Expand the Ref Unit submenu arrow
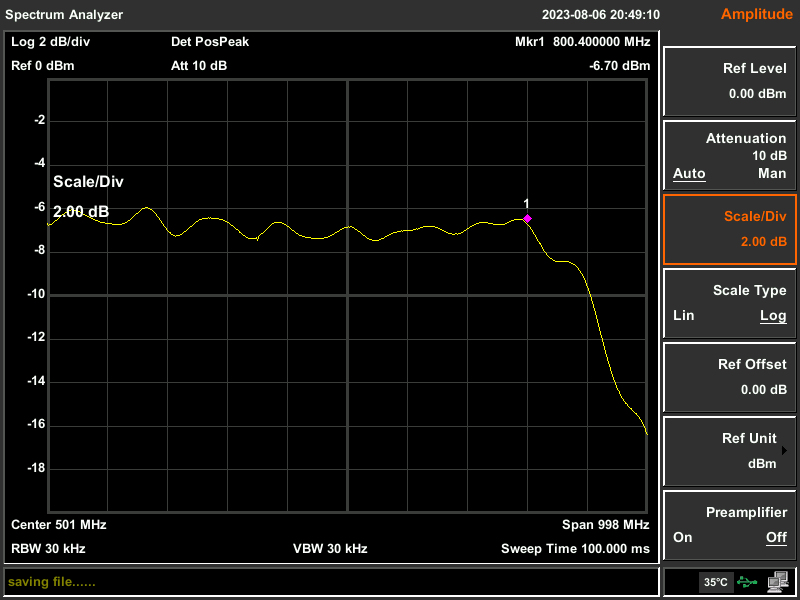 [784, 451]
